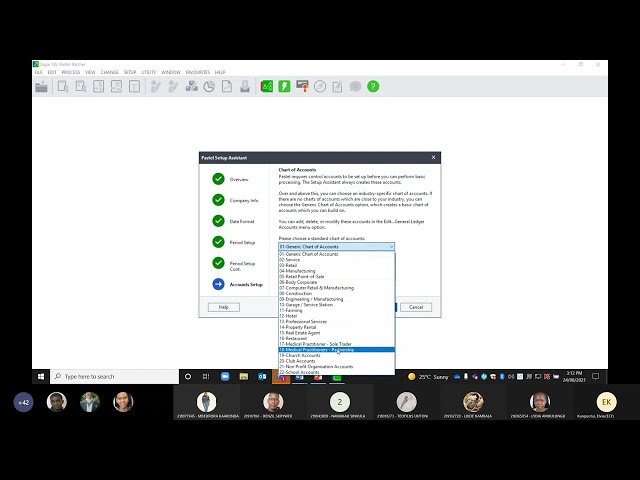This screenshot has height=480, width=640.
Task: Click the green lightning bolt toolbar icon
Action: [284, 87]
